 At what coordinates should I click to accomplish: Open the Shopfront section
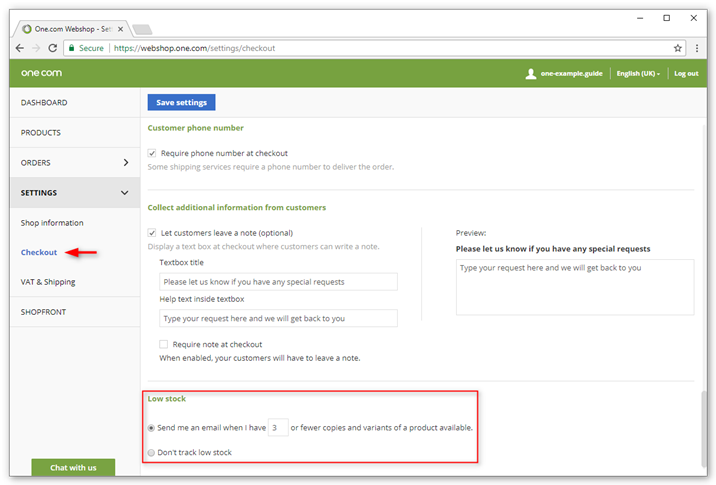pyautogui.click(x=75, y=312)
